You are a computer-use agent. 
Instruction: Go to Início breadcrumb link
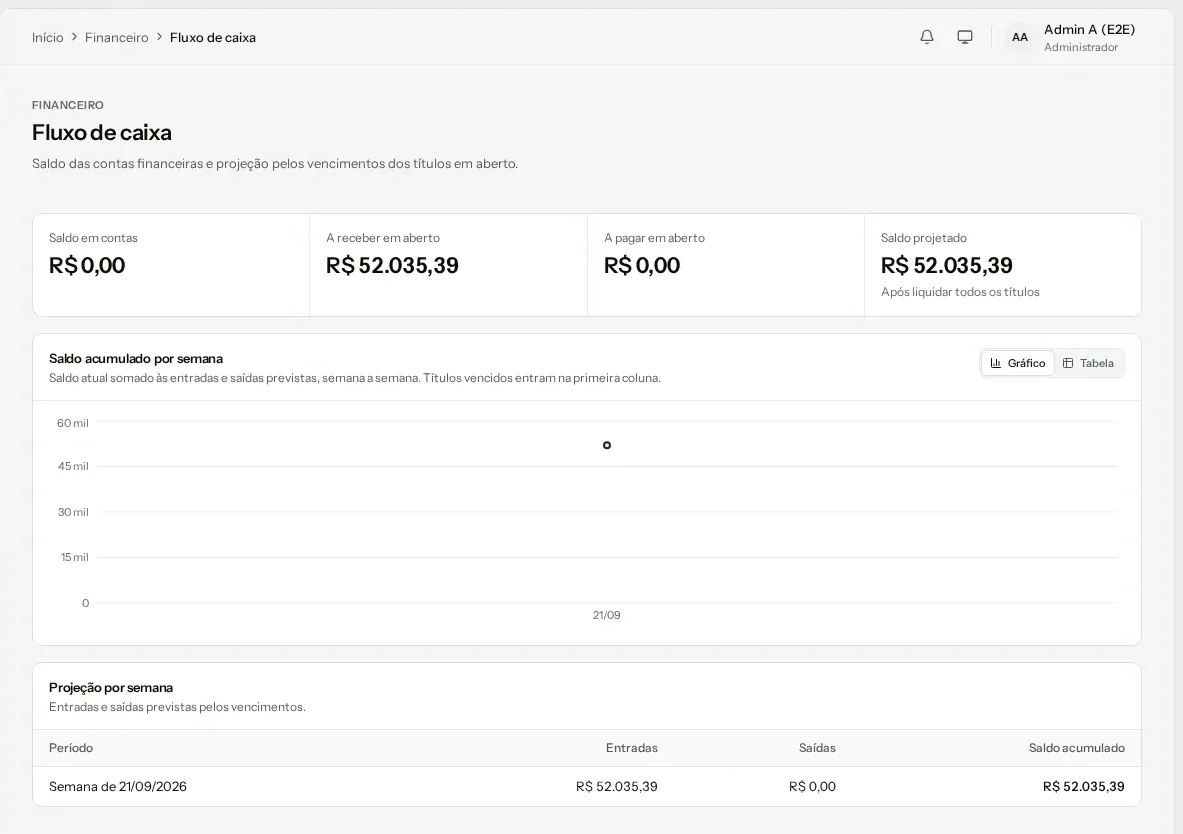48,37
